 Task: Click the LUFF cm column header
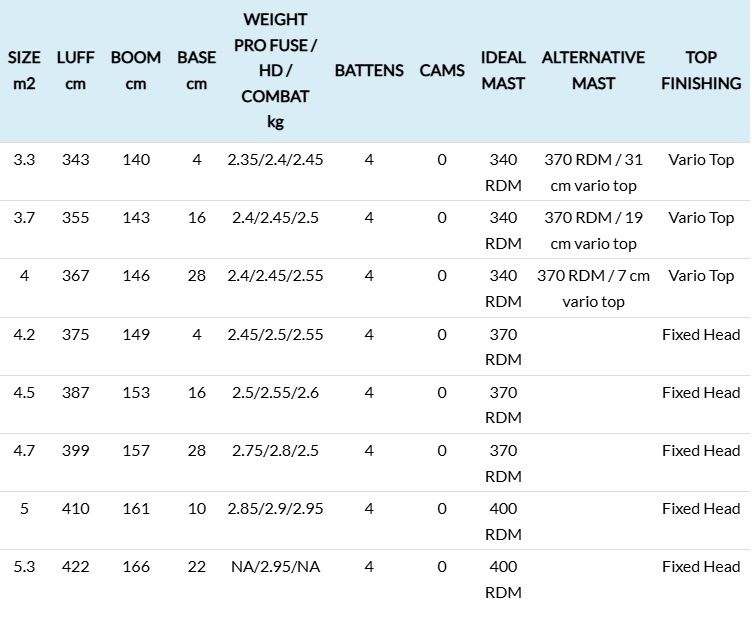tap(75, 70)
